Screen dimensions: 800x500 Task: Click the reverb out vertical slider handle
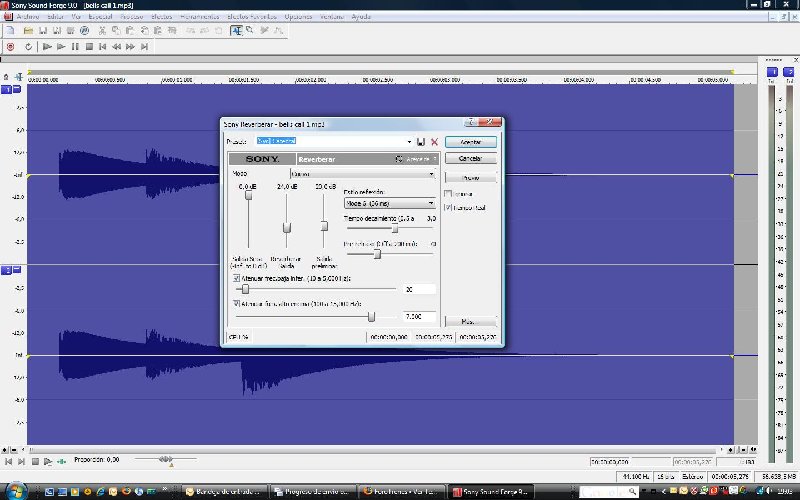pyautogui.click(x=287, y=228)
